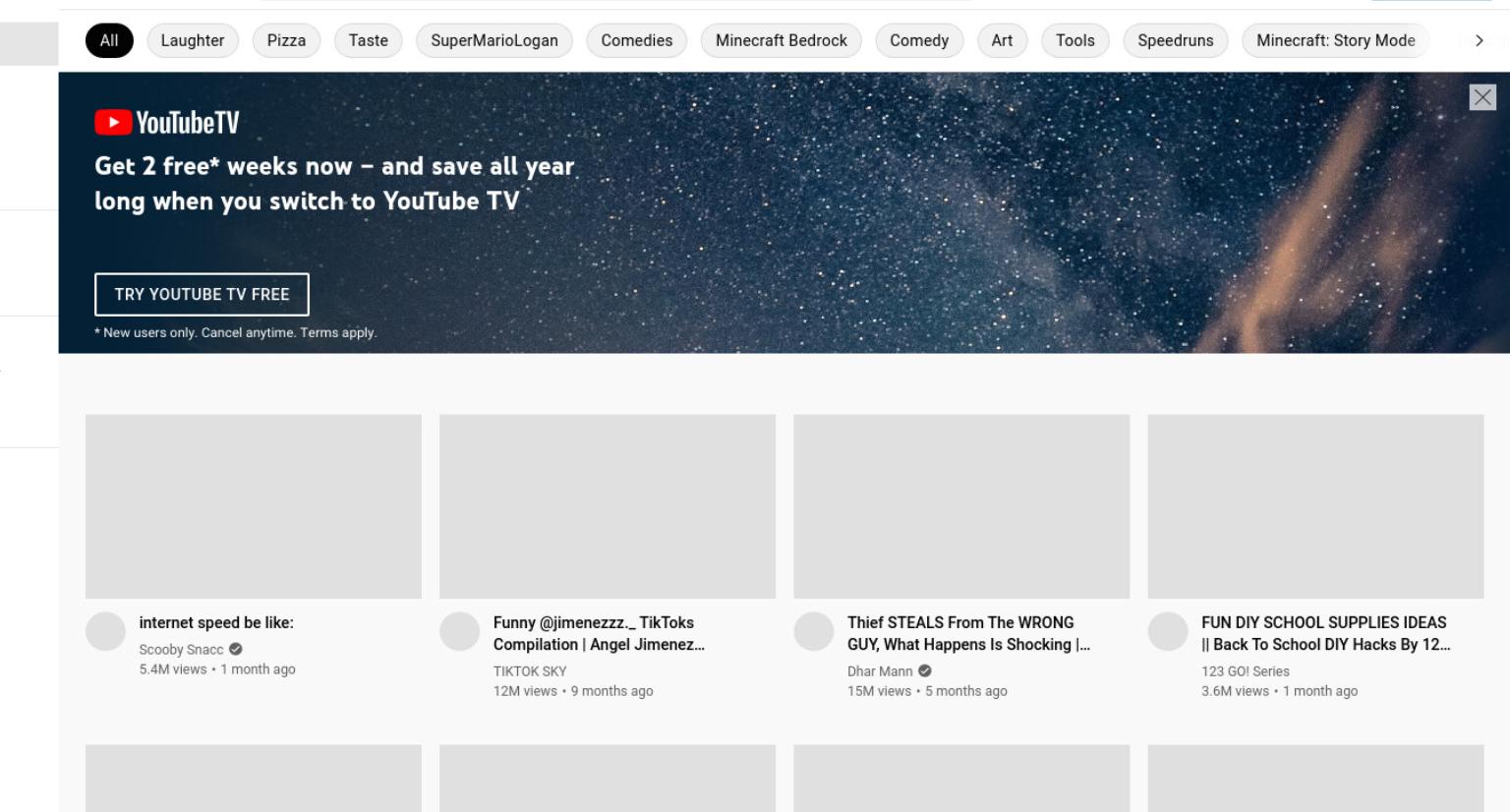The height and width of the screenshot is (812, 1510).
Task: Click Scooby Snacc channel avatar
Action: (106, 631)
